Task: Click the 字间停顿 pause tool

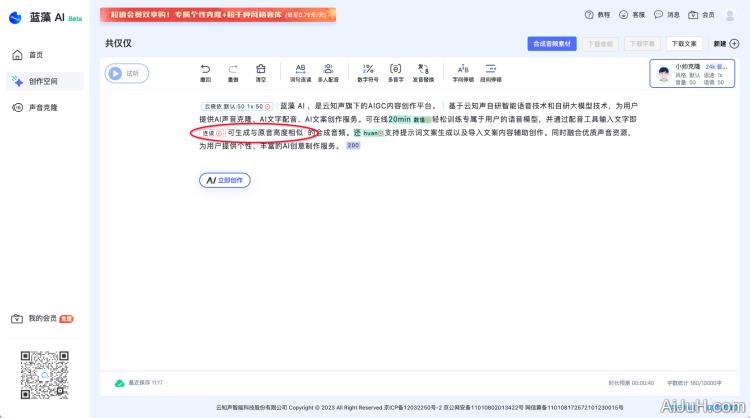Action: click(x=462, y=69)
